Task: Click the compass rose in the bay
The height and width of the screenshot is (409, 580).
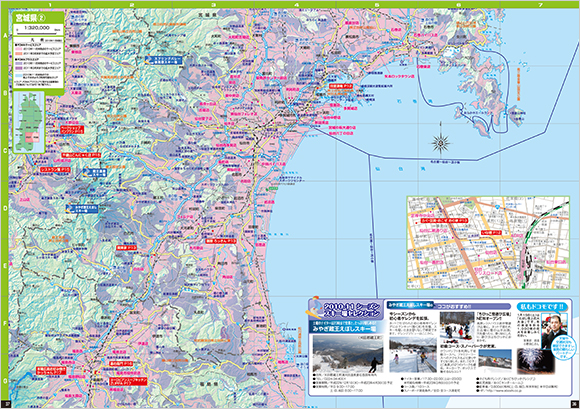Action: coord(441,143)
